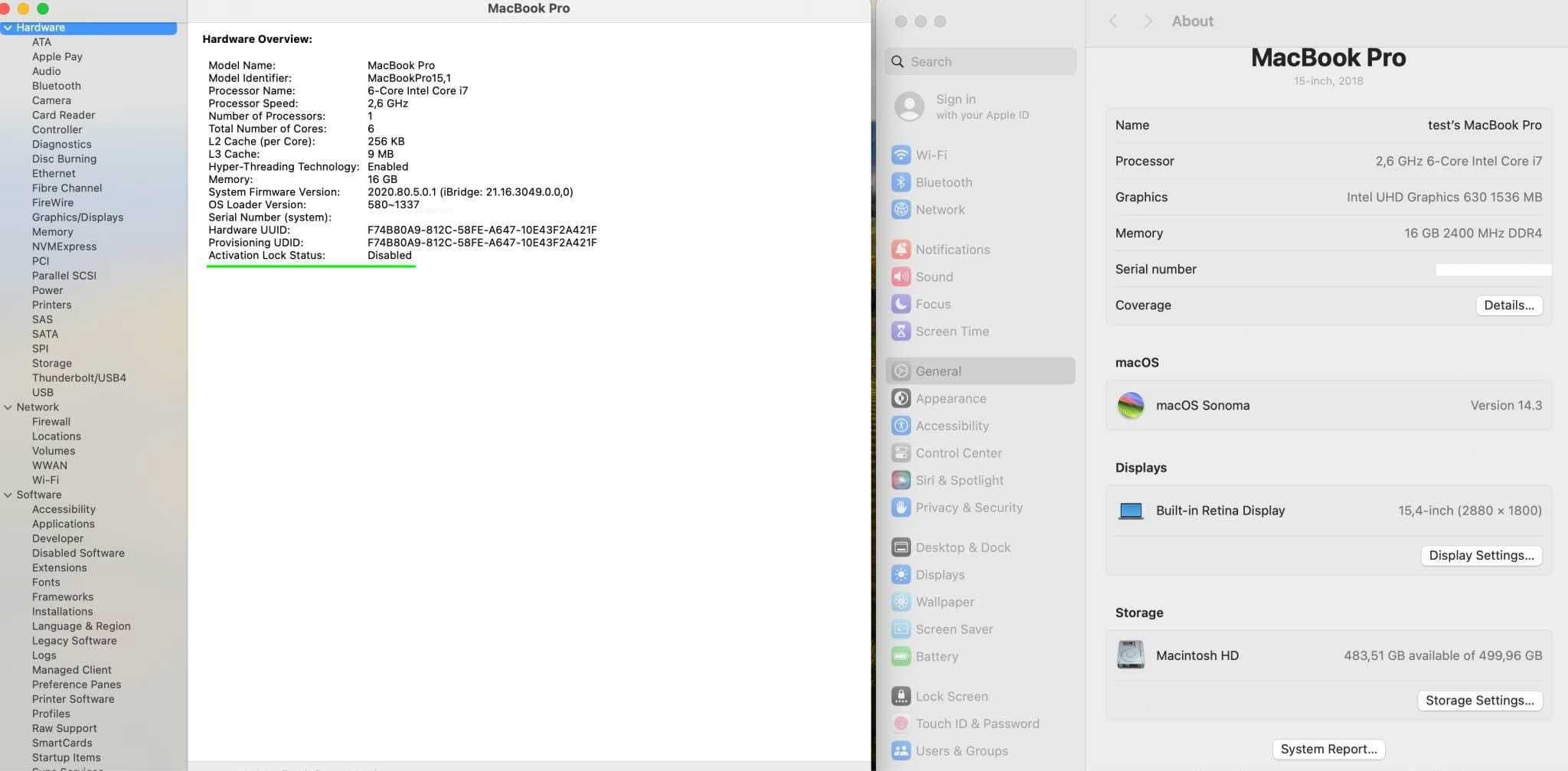Click the Network globe icon in Settings
The width and height of the screenshot is (1568, 771).
(x=901, y=210)
